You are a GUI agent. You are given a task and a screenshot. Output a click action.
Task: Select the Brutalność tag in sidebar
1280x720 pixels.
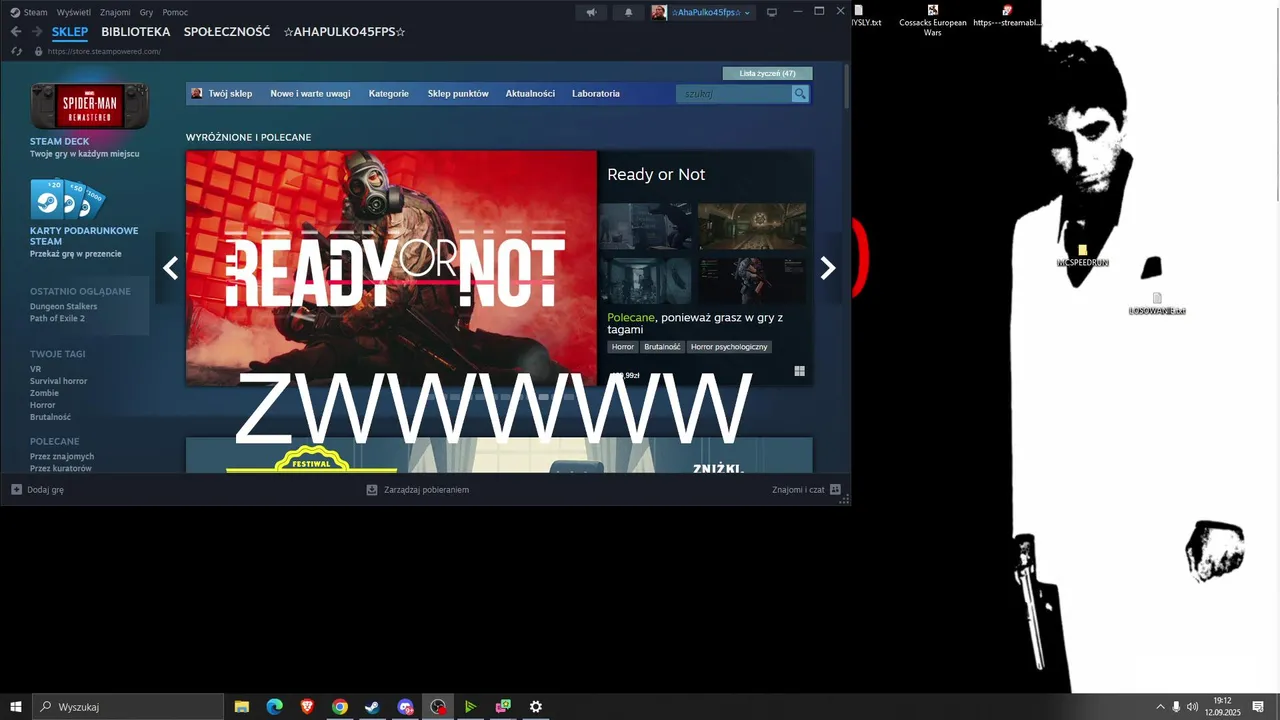pos(50,417)
